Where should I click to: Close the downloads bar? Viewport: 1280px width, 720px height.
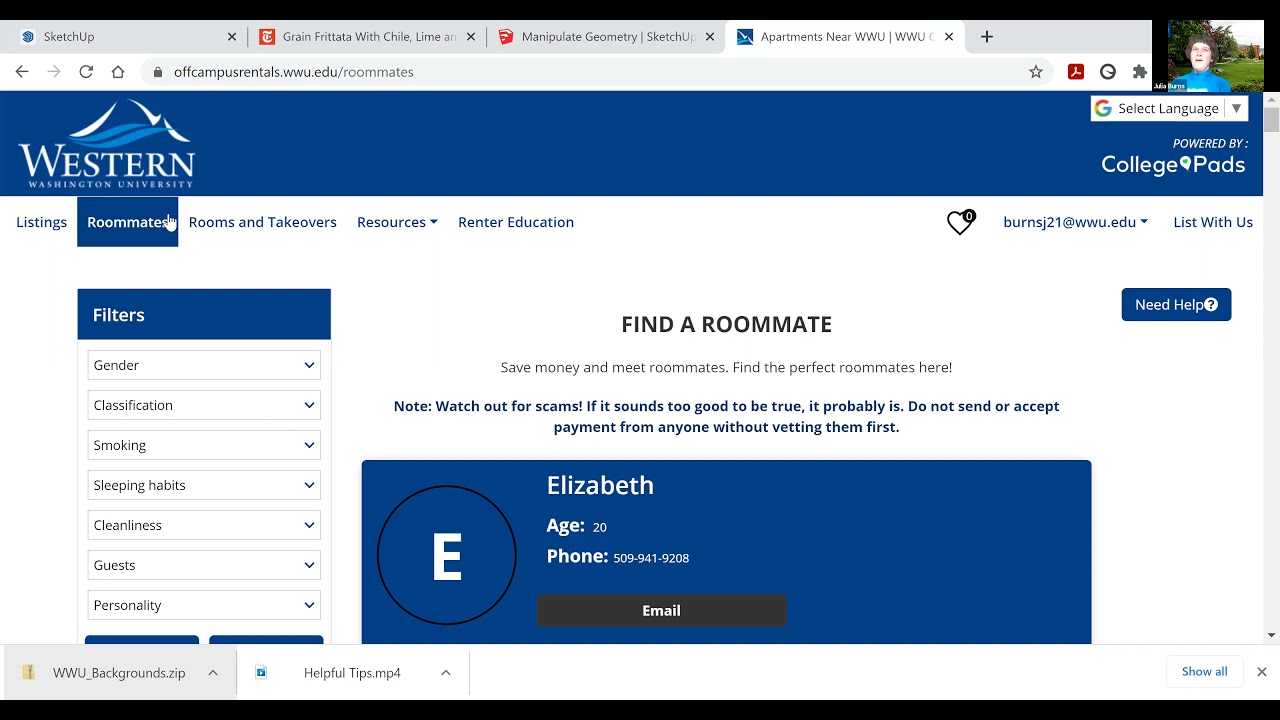(x=1262, y=672)
